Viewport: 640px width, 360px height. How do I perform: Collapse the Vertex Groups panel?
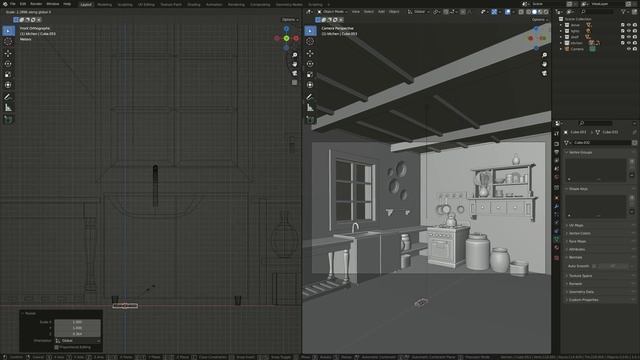coord(580,152)
